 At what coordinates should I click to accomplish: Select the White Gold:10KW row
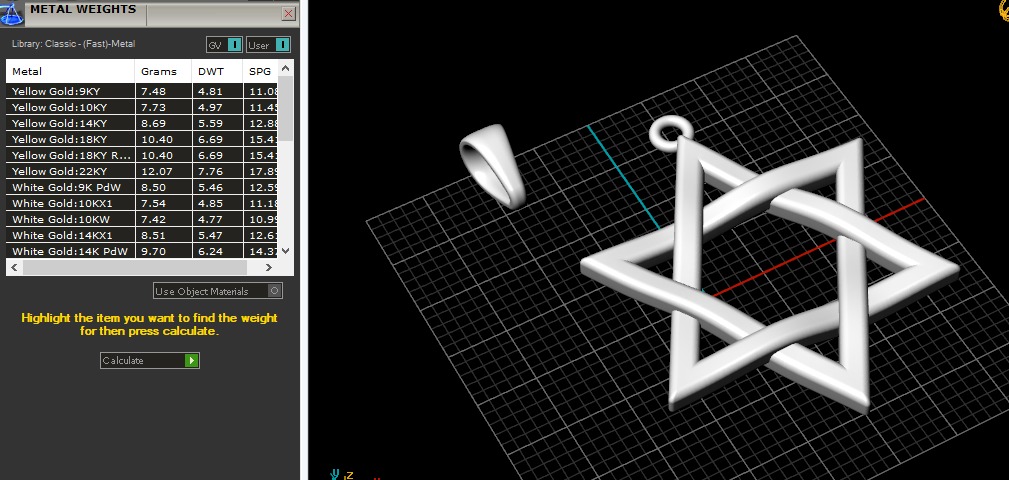point(142,219)
